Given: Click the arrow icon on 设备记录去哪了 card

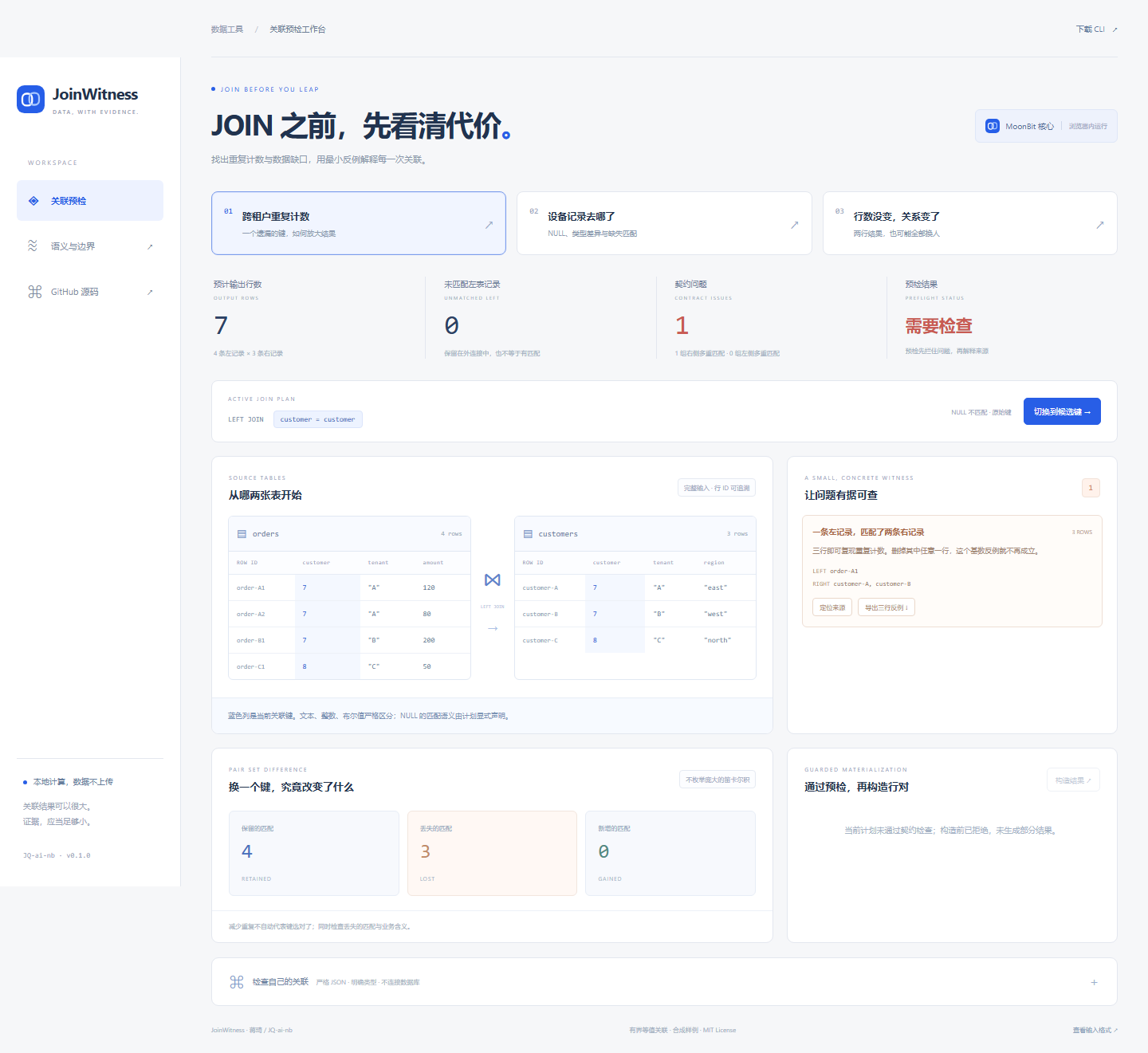Looking at the screenshot, I should [x=794, y=225].
